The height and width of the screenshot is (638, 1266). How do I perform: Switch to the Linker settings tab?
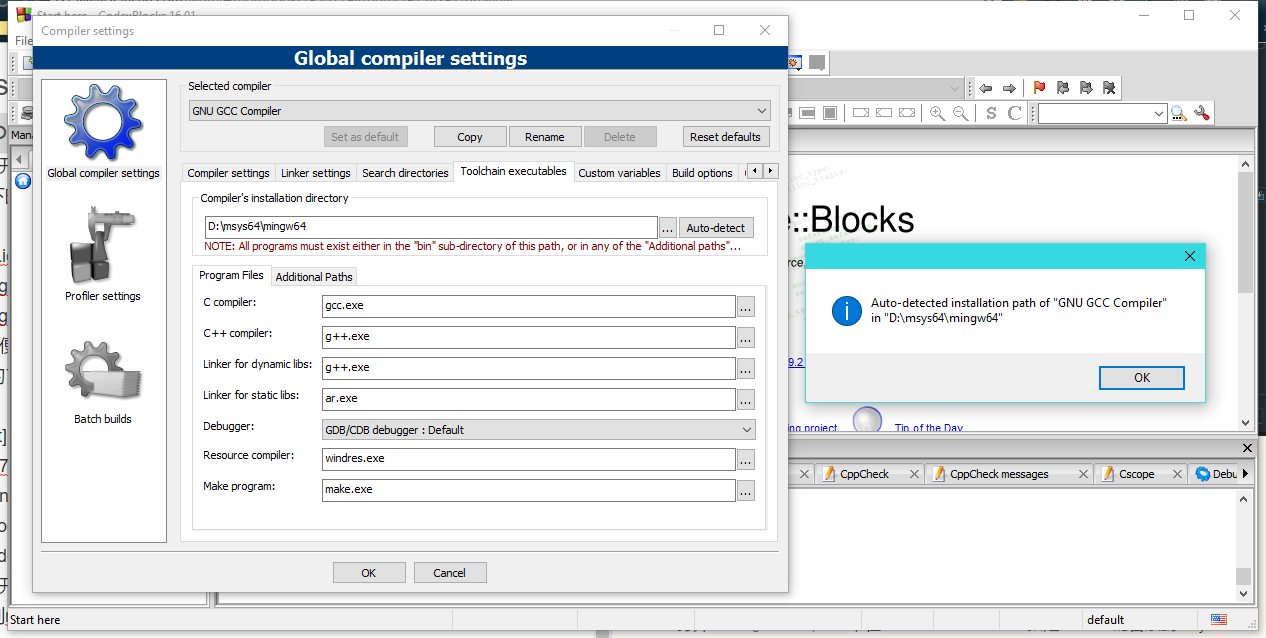point(315,173)
